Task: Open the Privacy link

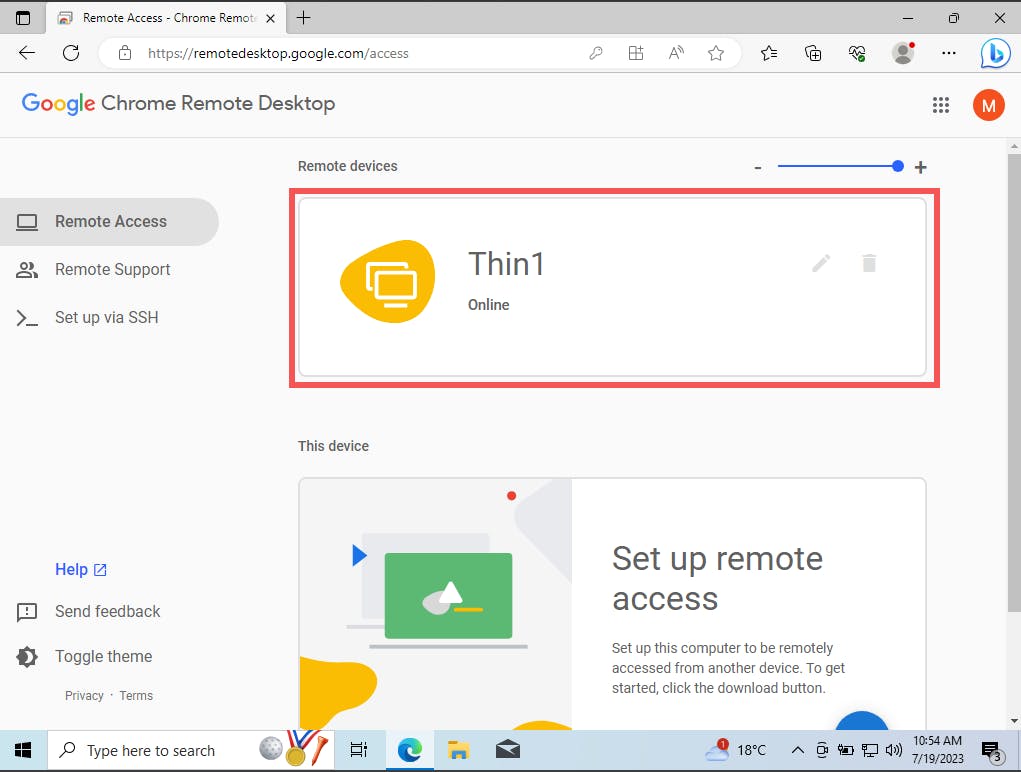Action: click(x=84, y=695)
